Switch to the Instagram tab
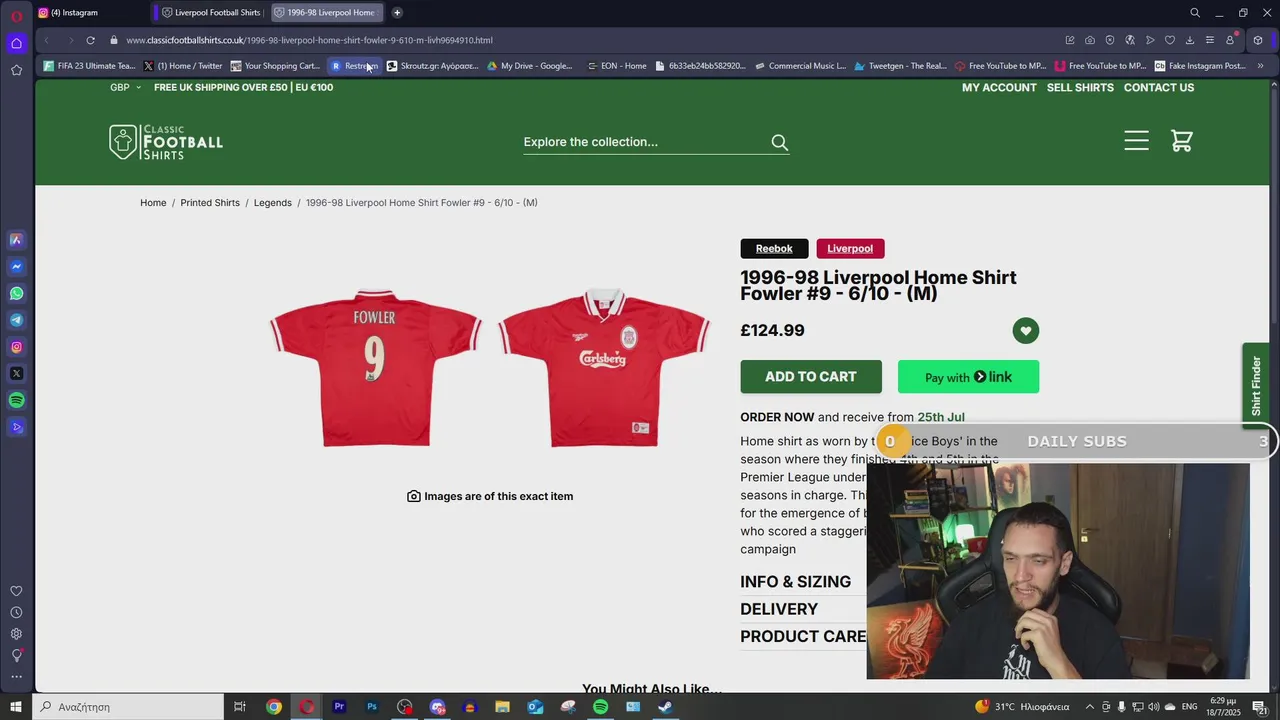Screen dimensions: 1280x720 click(x=90, y=12)
